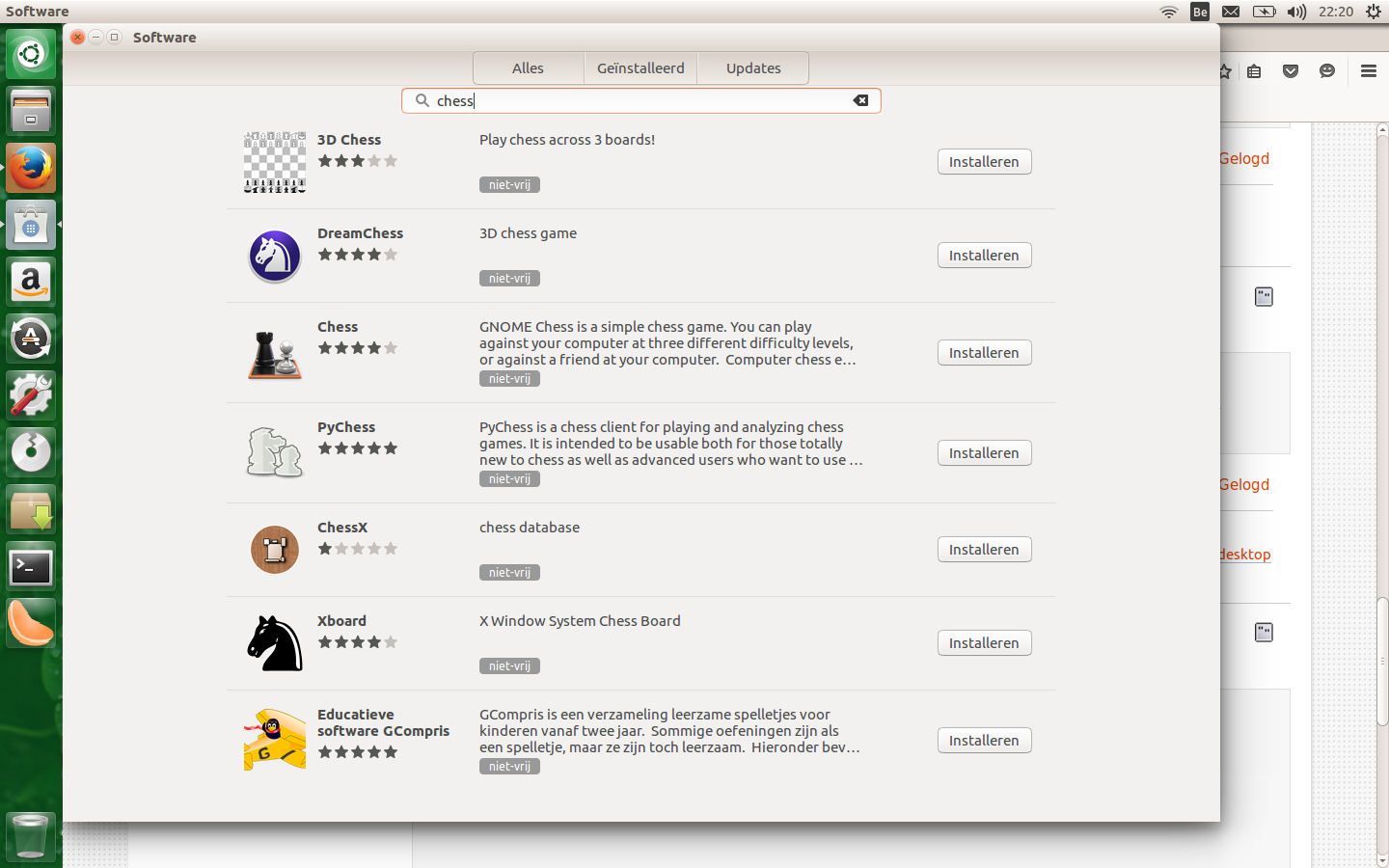The image size is (1389, 868).
Task: Click the ChessX rook icon
Action: (275, 550)
